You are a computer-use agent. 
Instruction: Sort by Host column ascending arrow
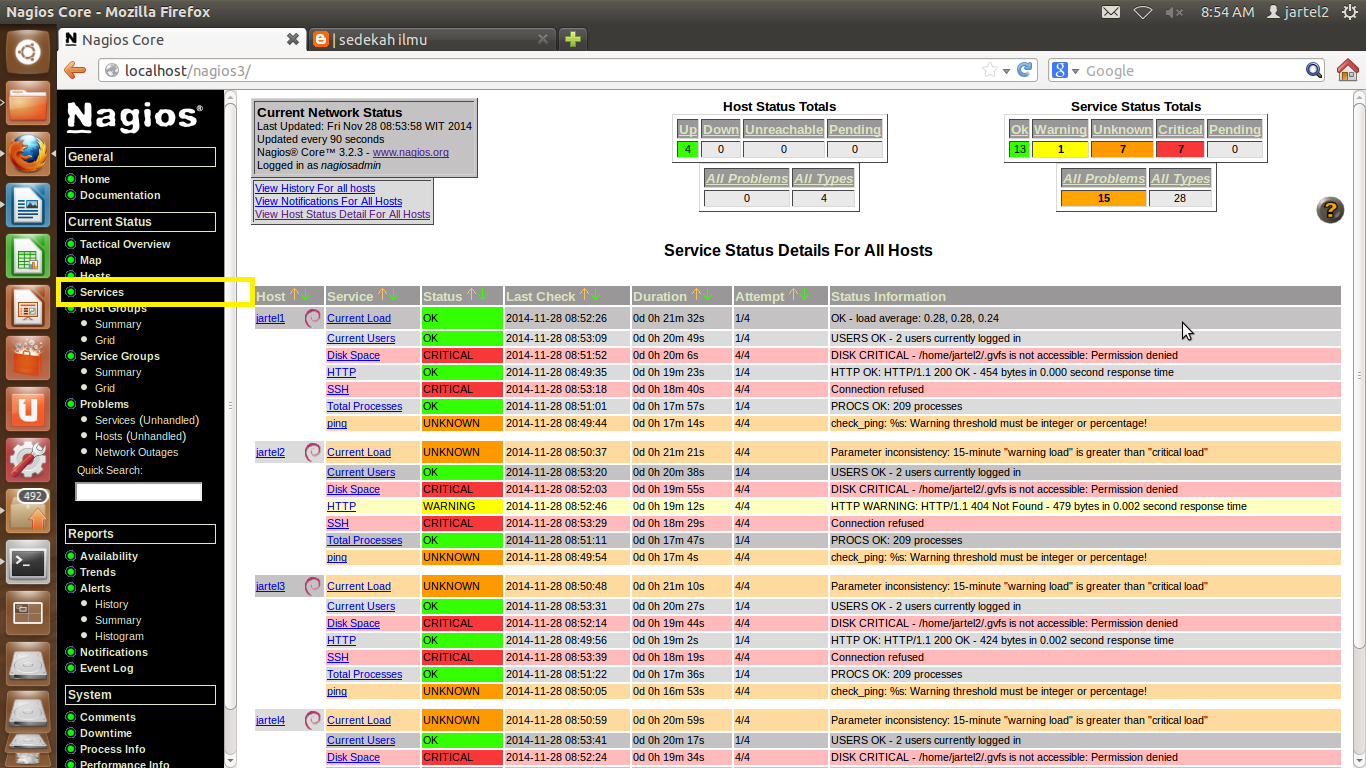pyautogui.click(x=295, y=295)
